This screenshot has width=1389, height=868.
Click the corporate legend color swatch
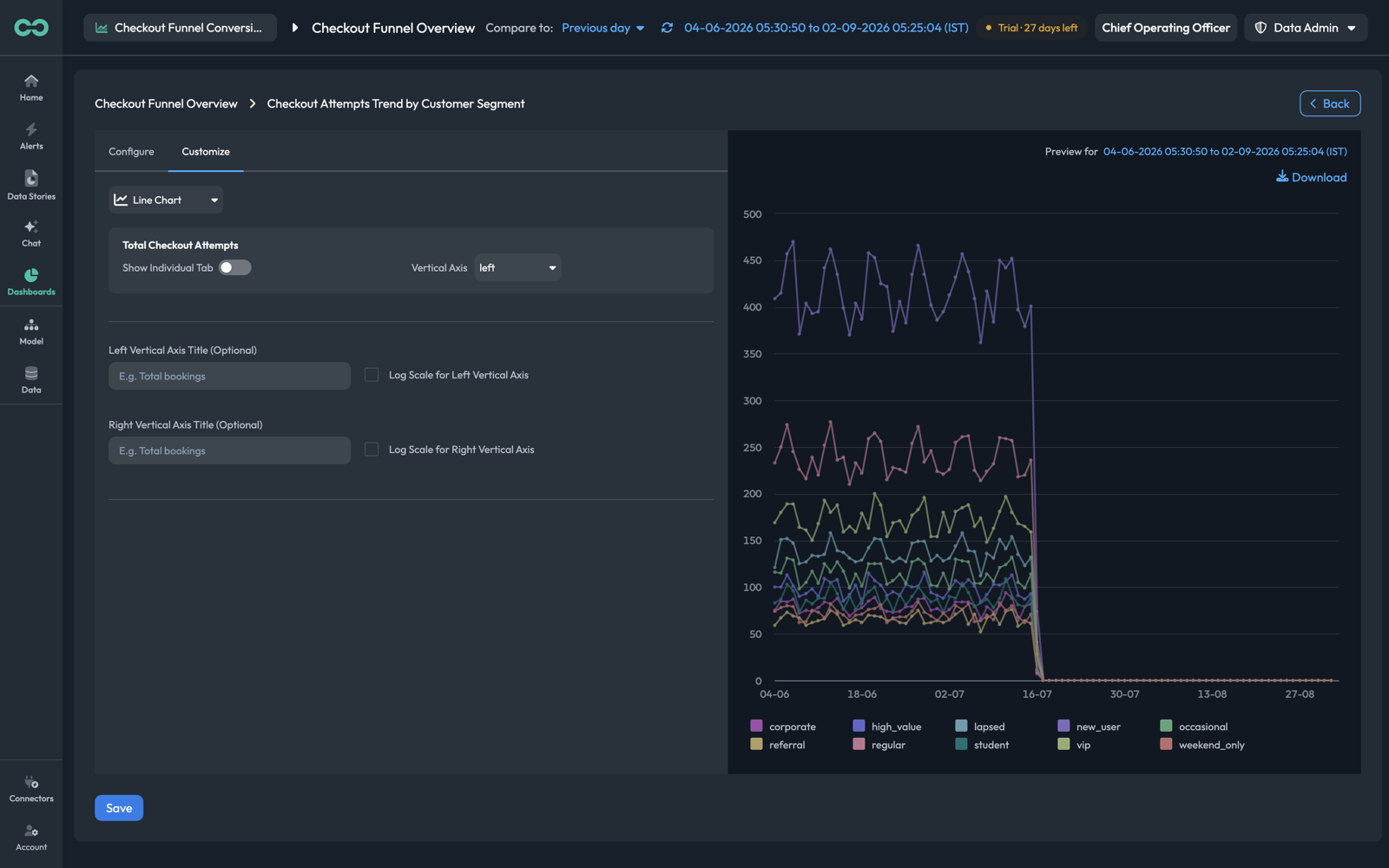coord(756,726)
